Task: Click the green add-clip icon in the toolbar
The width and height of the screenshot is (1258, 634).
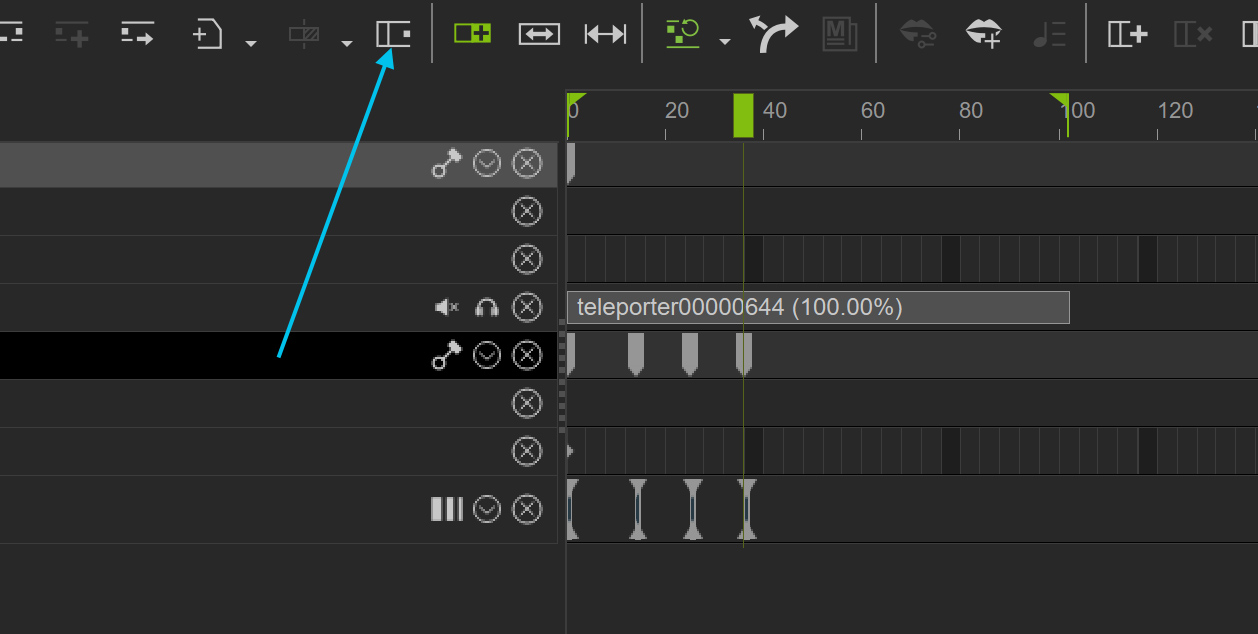Action: pyautogui.click(x=472, y=34)
